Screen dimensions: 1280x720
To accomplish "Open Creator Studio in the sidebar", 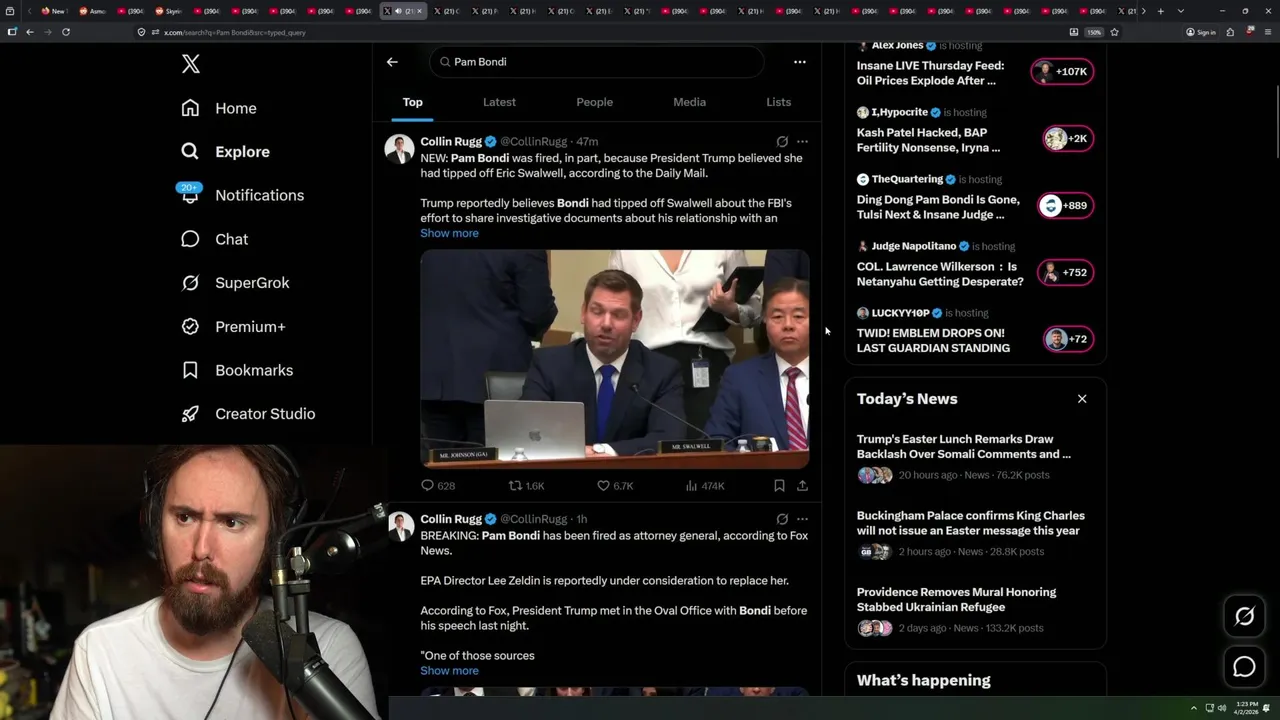I will 247,414.
